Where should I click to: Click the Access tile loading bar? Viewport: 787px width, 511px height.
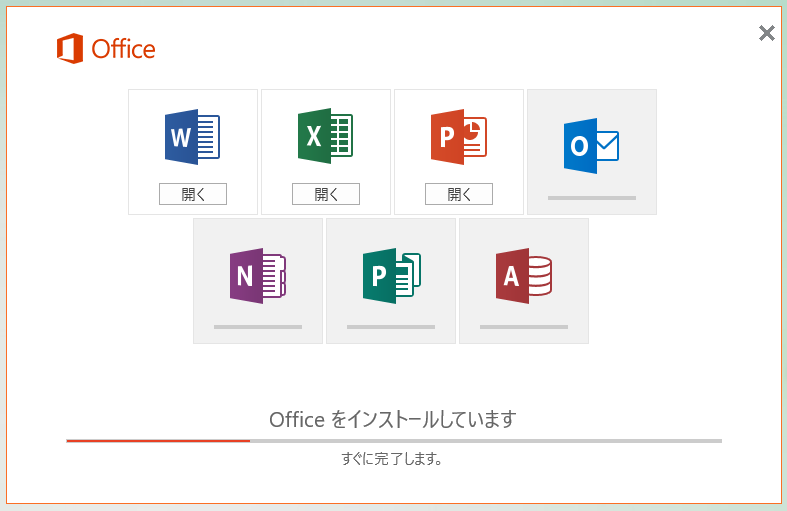(524, 327)
